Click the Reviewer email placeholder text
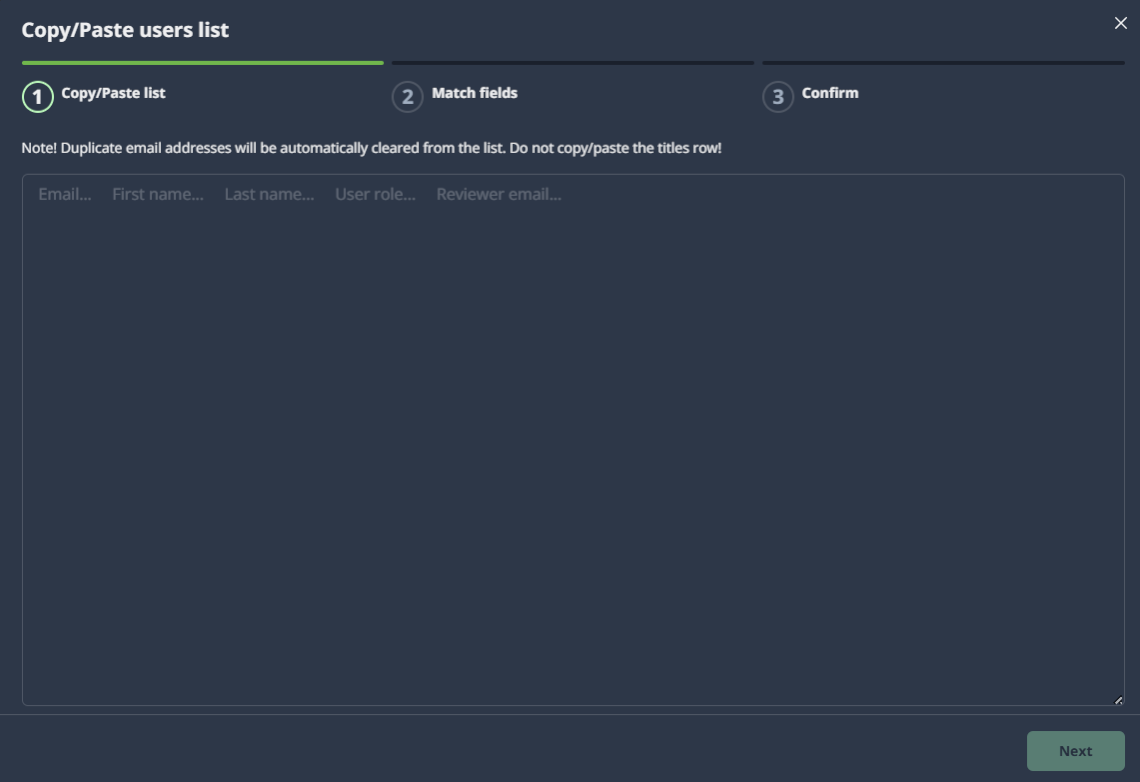Screen dimensions: 1140x782 pyautogui.click(x=499, y=194)
